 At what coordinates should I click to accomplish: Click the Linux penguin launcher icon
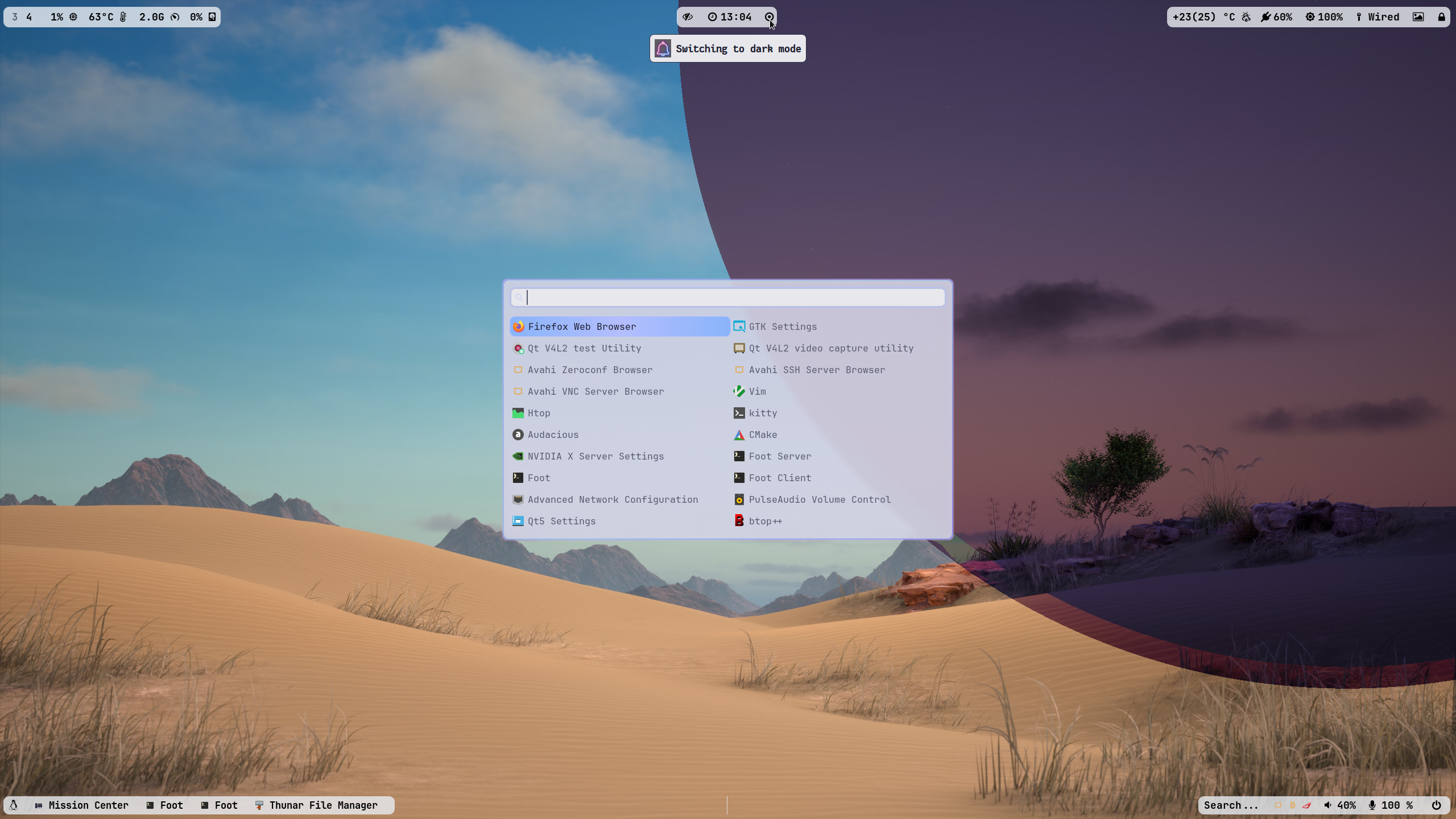(14, 805)
